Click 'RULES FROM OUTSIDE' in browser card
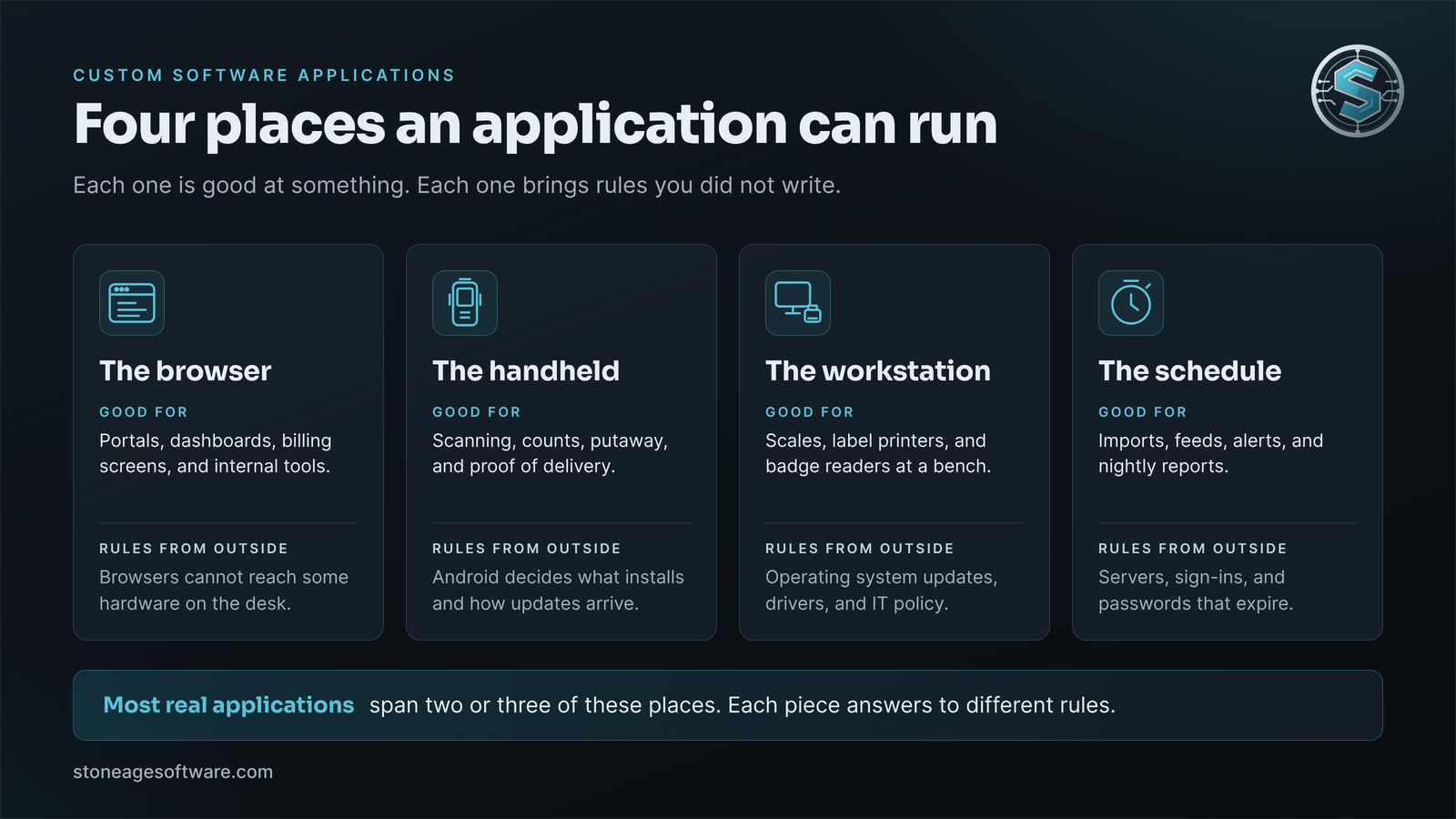 tap(194, 549)
